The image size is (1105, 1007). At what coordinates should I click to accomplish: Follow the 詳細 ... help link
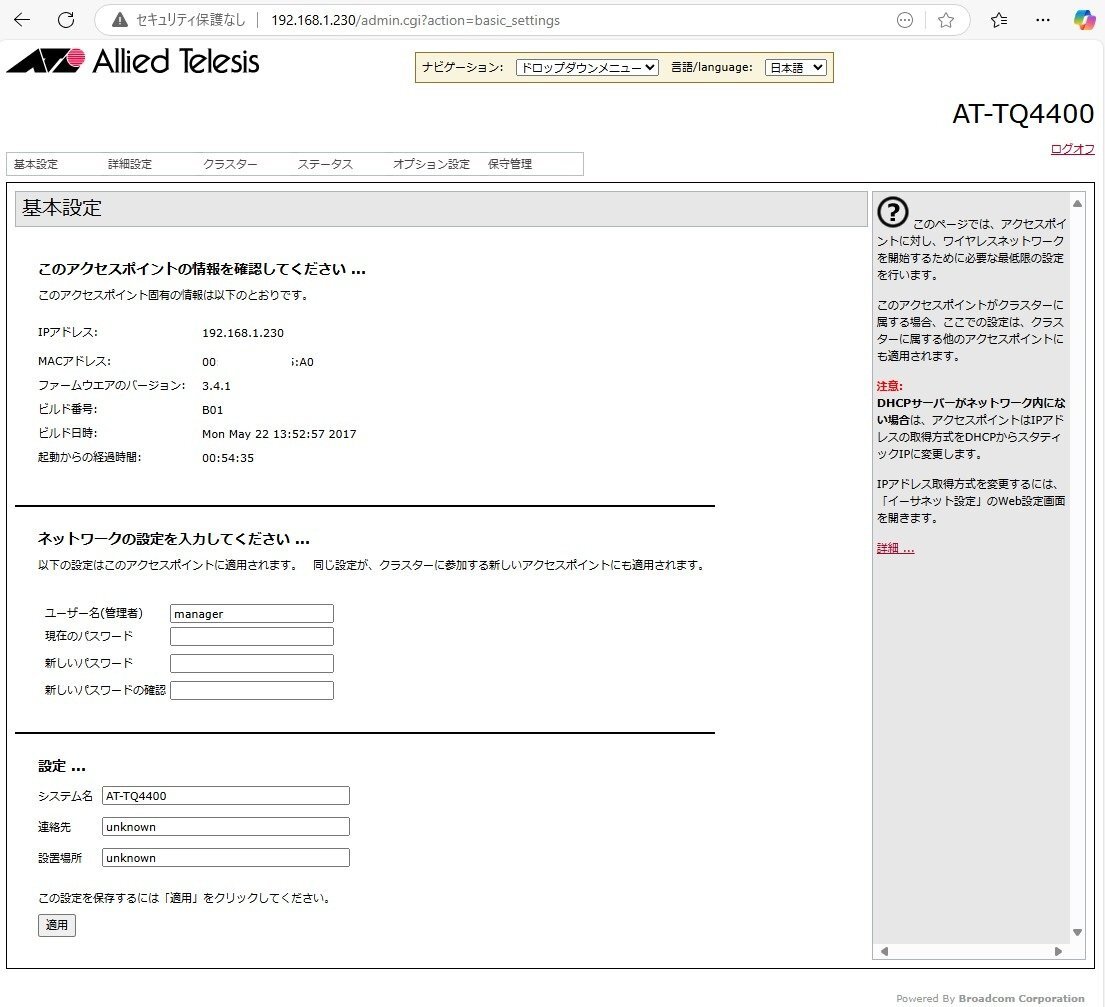[x=895, y=548]
